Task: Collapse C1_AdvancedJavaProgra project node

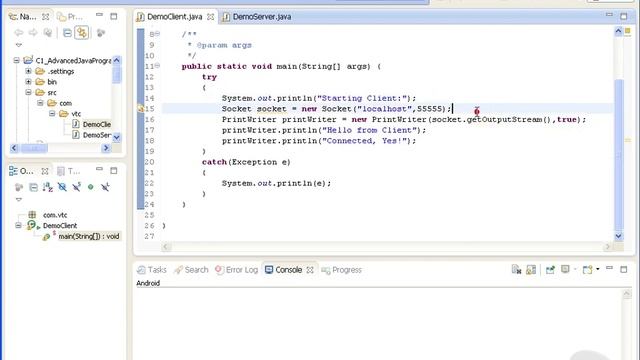Action: click(16, 60)
